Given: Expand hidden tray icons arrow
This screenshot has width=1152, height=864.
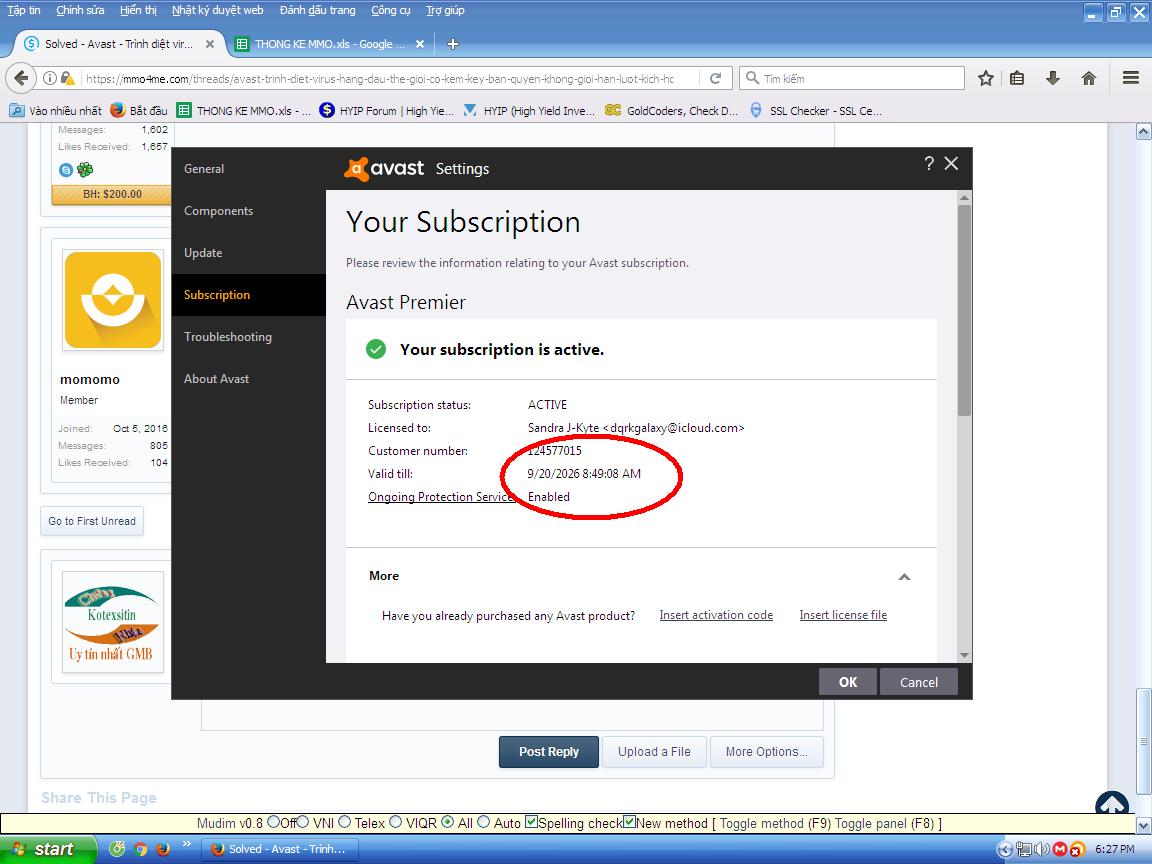Looking at the screenshot, I should (1005, 849).
